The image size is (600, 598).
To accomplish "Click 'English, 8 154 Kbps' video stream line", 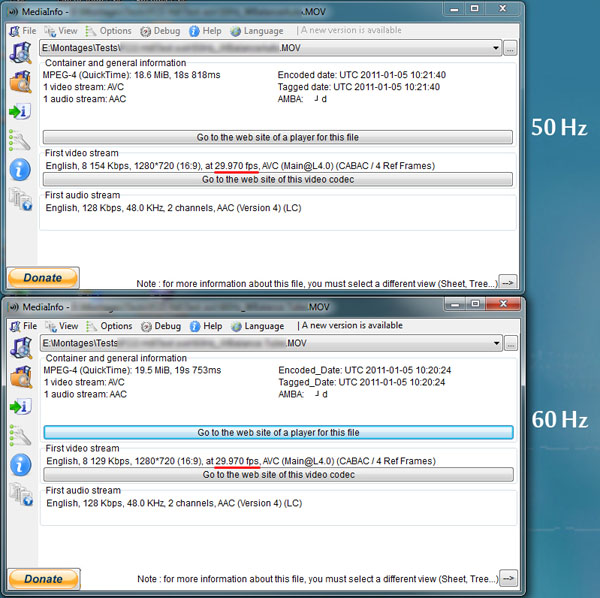I will (x=240, y=166).
